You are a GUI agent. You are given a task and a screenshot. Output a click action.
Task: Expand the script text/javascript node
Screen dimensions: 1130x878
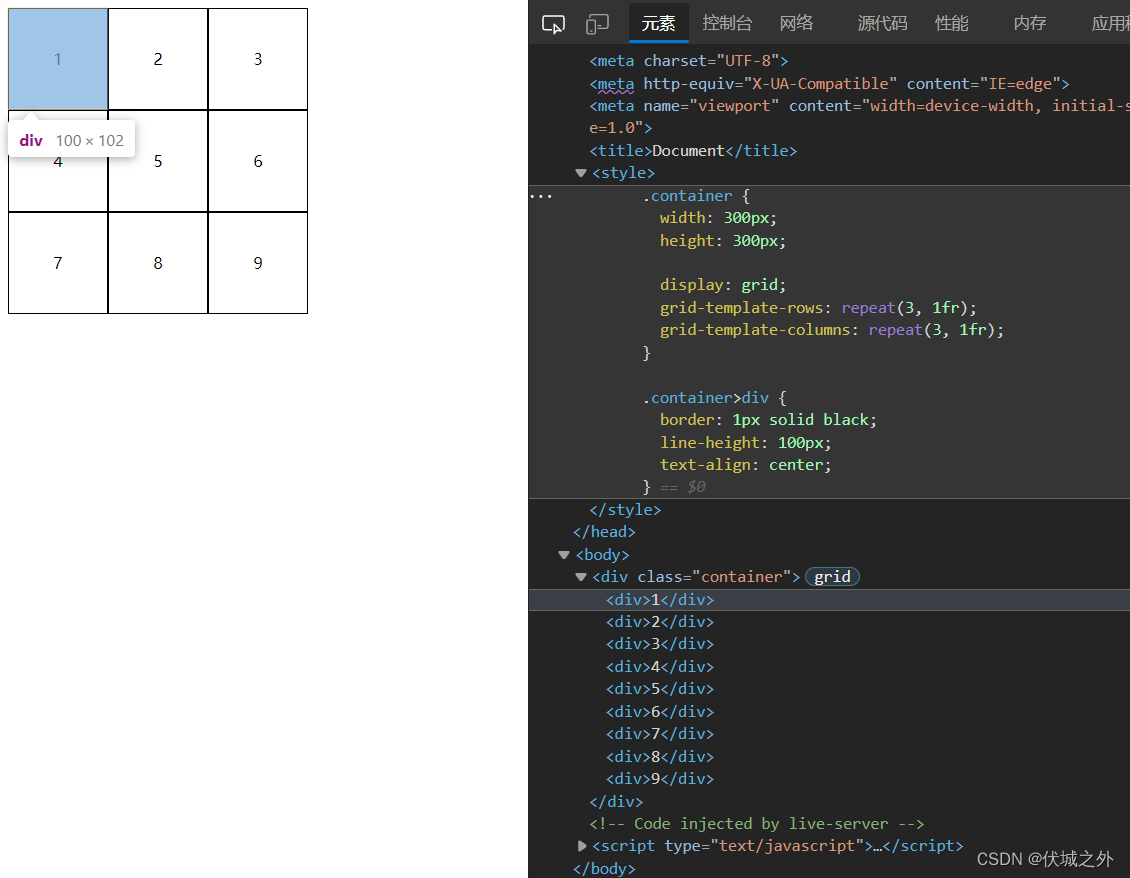(582, 846)
